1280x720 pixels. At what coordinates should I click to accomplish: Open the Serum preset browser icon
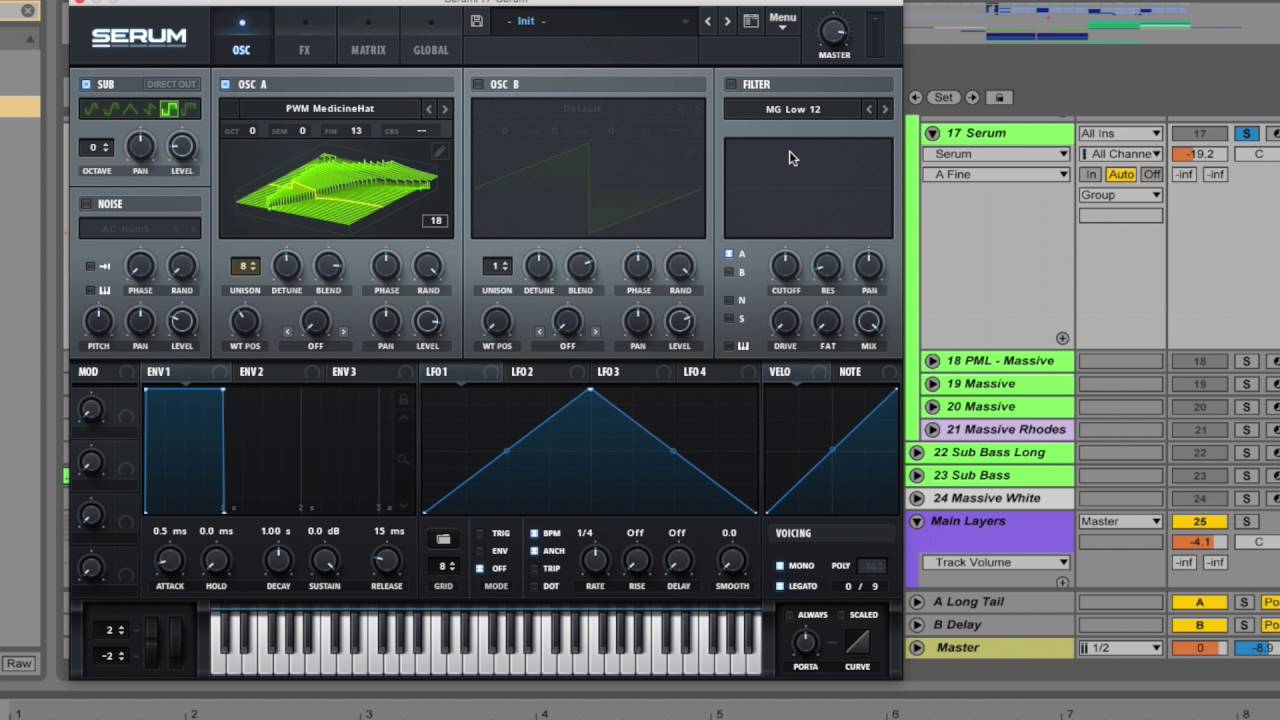751,21
